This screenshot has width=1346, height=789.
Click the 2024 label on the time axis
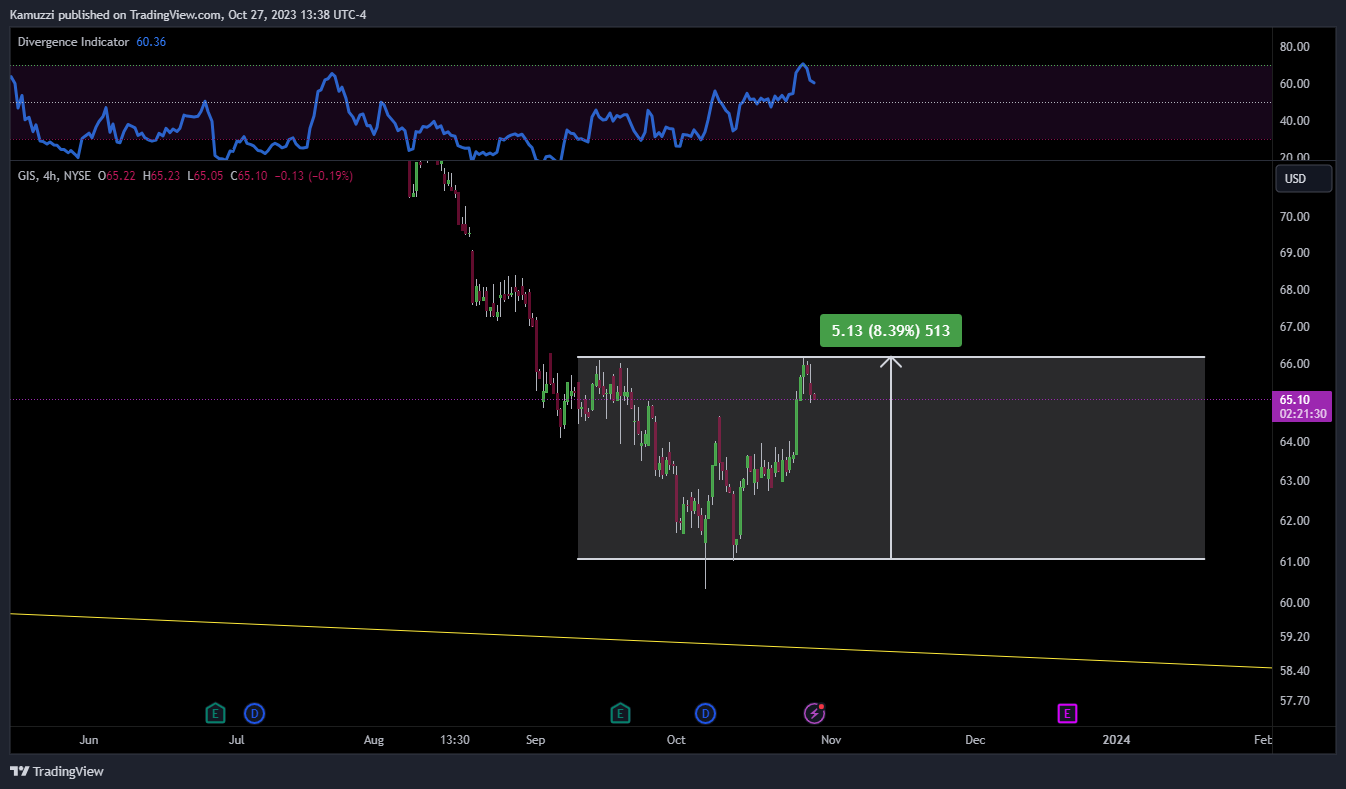(x=1116, y=740)
